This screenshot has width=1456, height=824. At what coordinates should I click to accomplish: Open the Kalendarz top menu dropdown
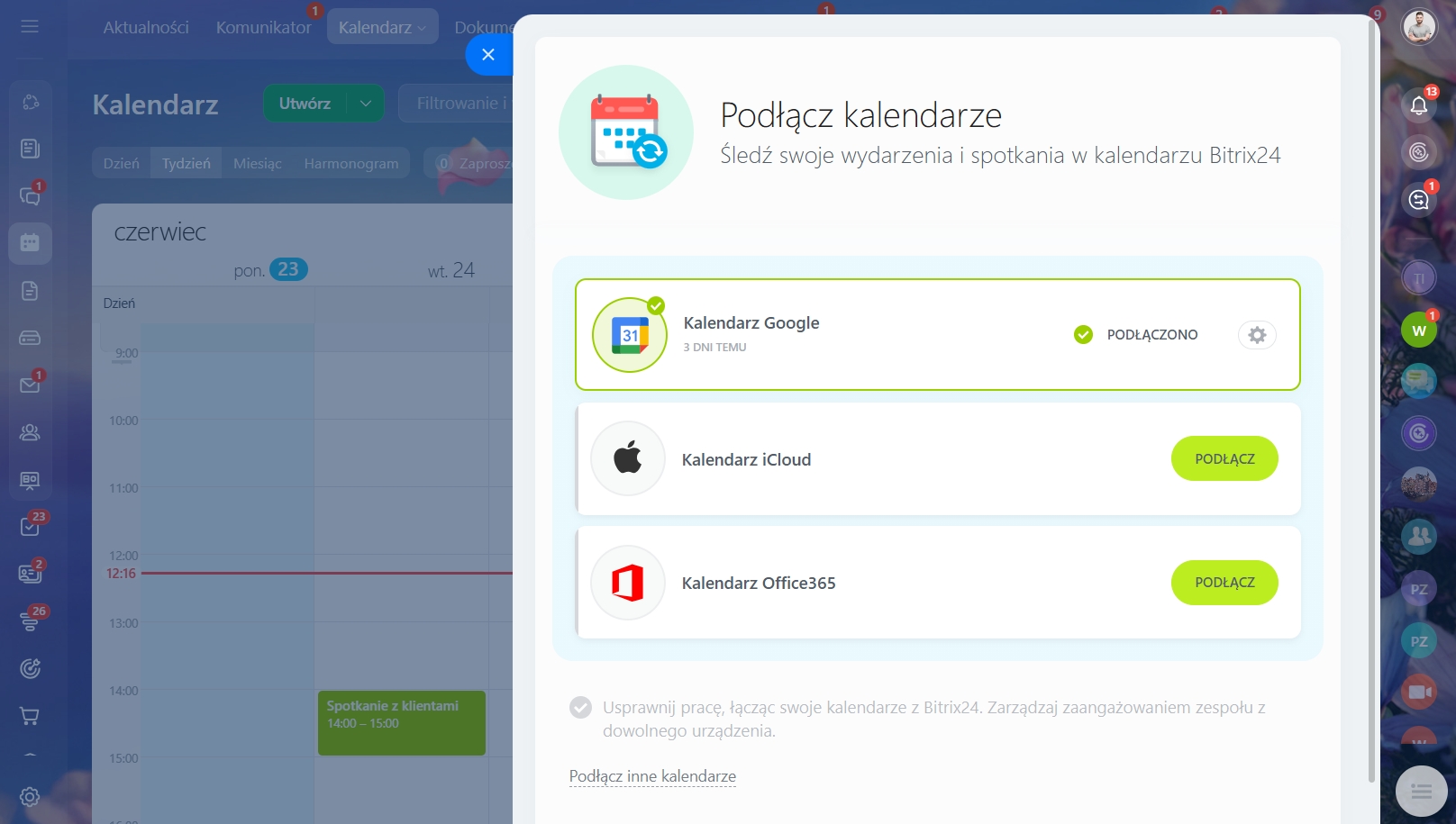tap(383, 27)
